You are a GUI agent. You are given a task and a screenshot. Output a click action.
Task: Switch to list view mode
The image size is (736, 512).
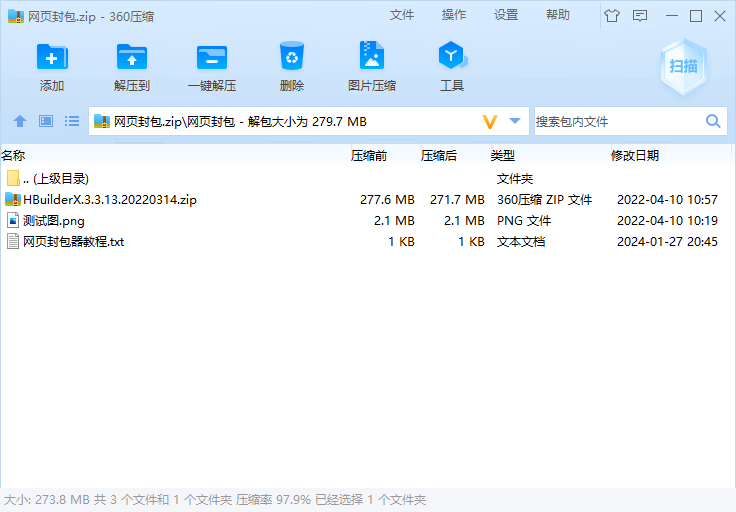(72, 122)
